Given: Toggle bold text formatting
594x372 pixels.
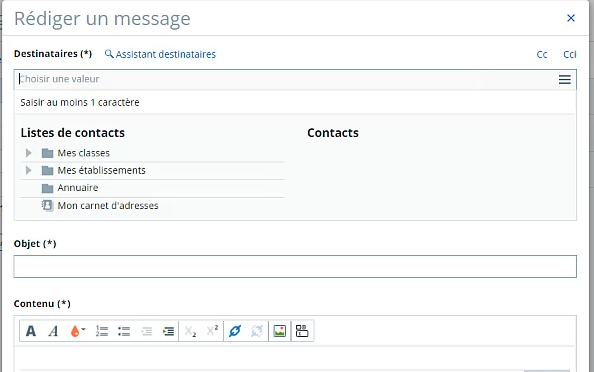Looking at the screenshot, I should (x=31, y=331).
